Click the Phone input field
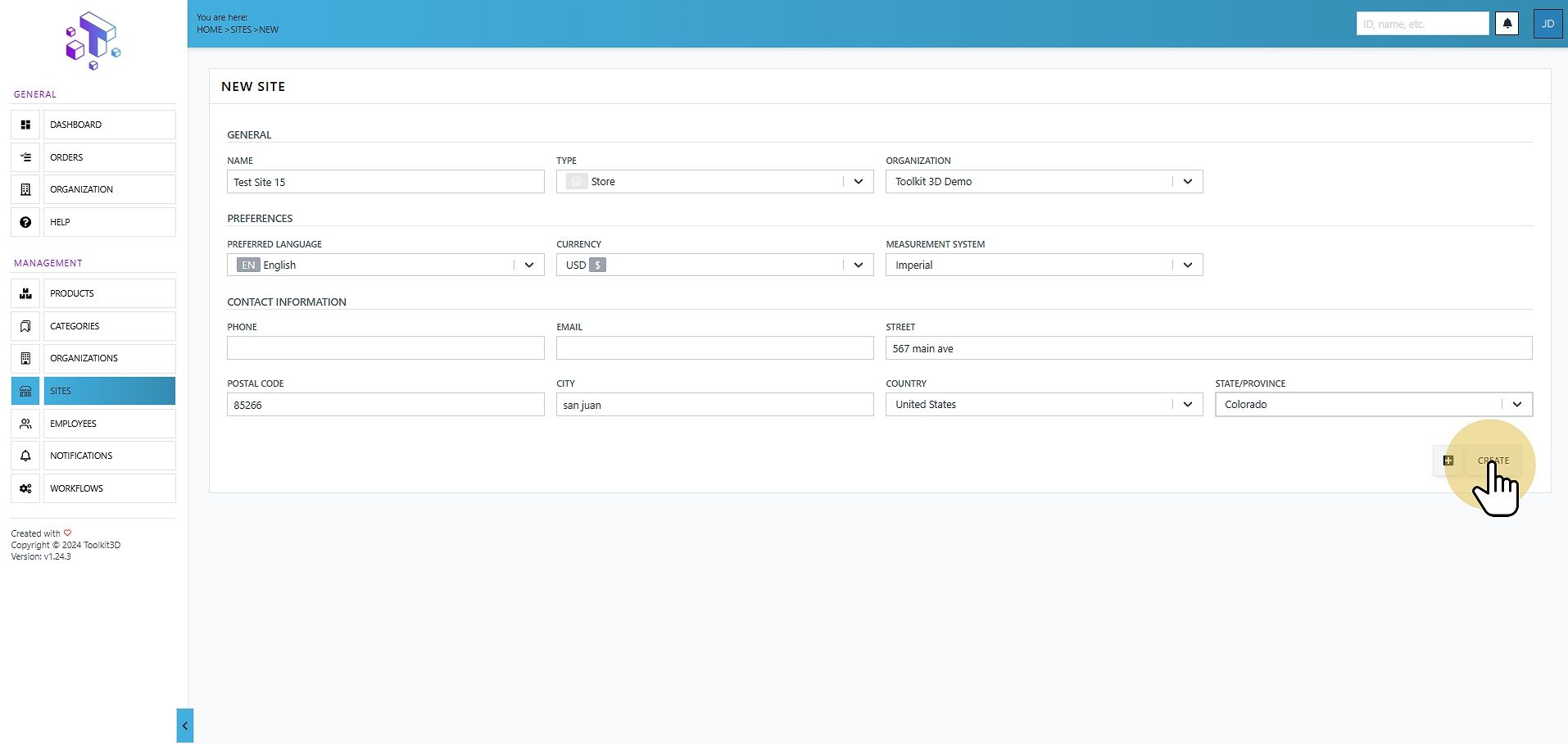The height and width of the screenshot is (744, 1568). (x=386, y=348)
